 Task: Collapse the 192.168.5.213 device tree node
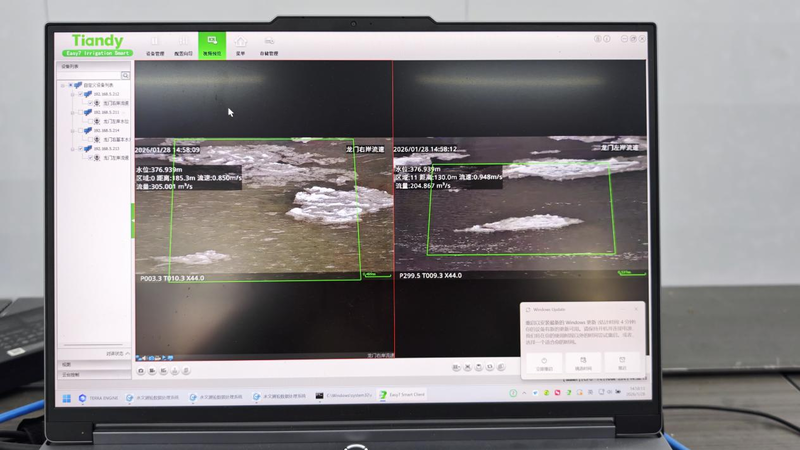(x=73, y=148)
